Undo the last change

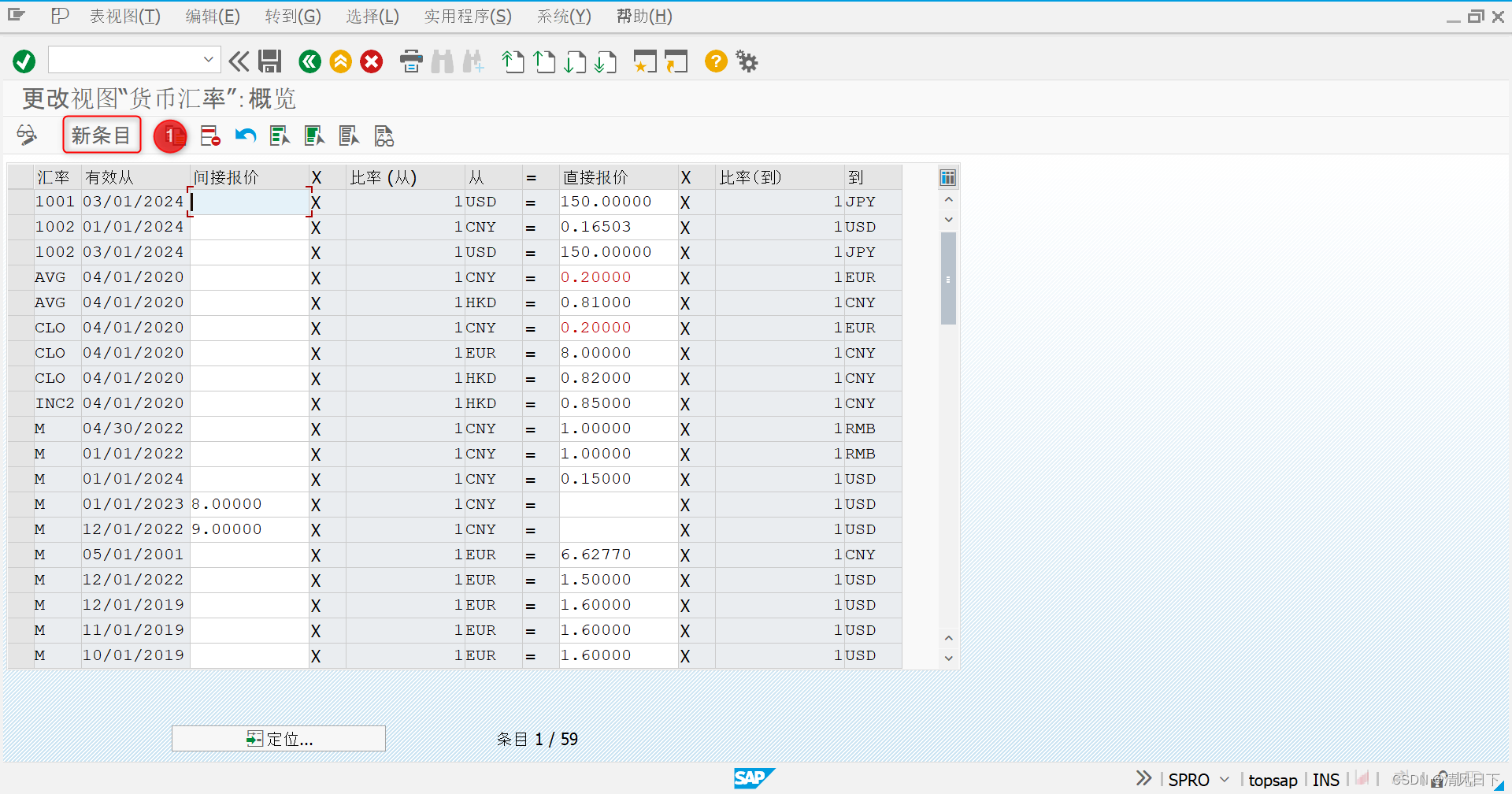pos(245,135)
